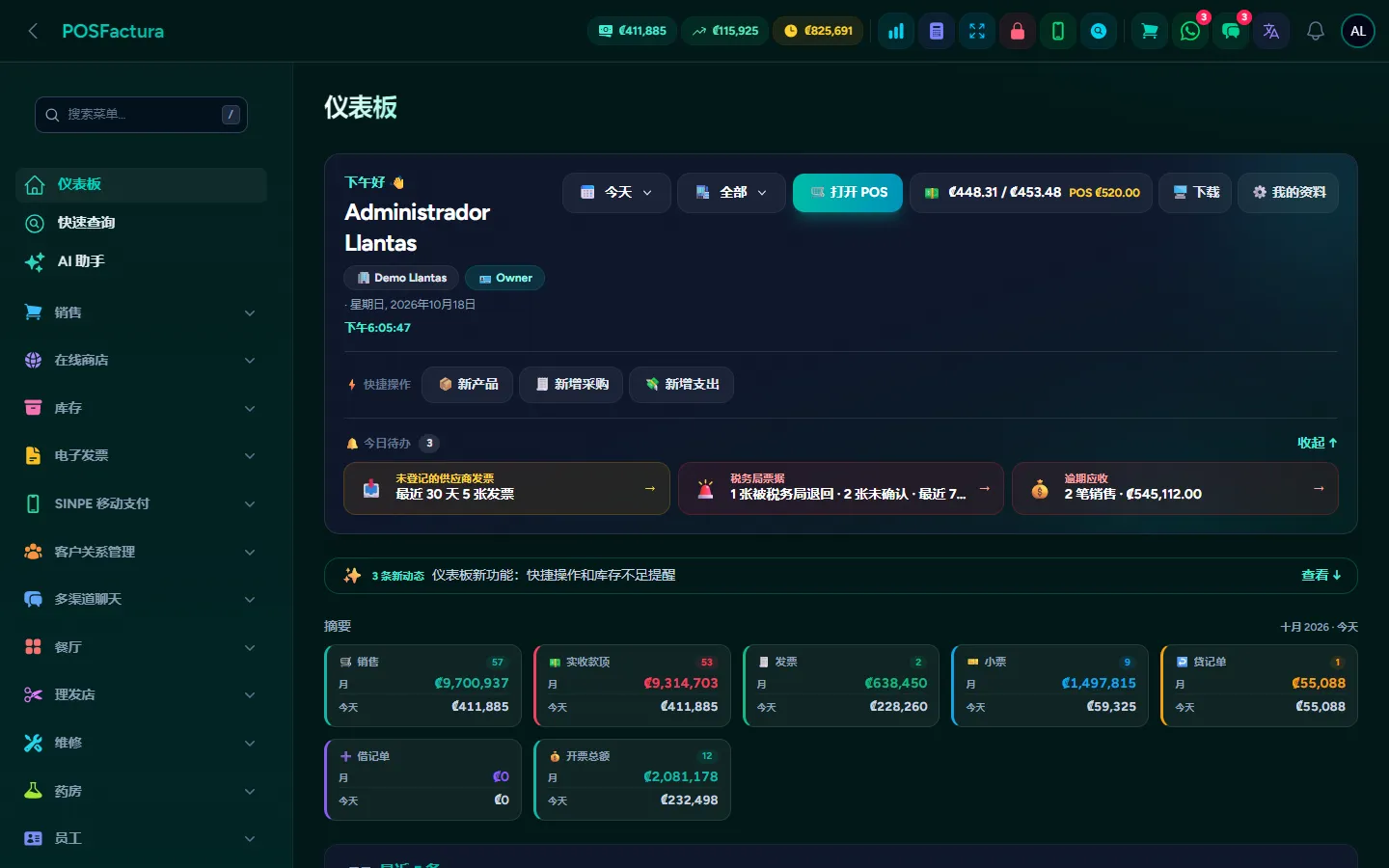Image resolution: width=1389 pixels, height=868 pixels.
Task: Expand news updates via 查看 link
Action: 1321,575
